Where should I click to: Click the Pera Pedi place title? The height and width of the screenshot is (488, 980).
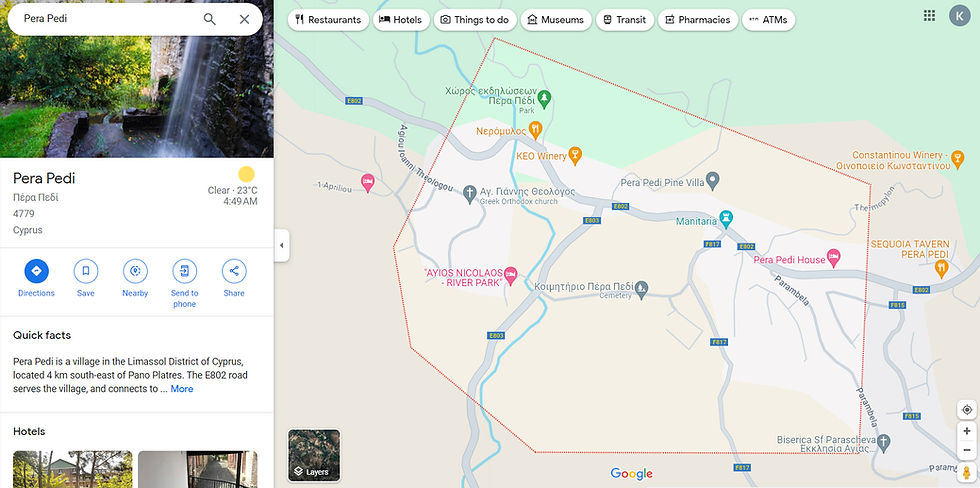click(44, 178)
